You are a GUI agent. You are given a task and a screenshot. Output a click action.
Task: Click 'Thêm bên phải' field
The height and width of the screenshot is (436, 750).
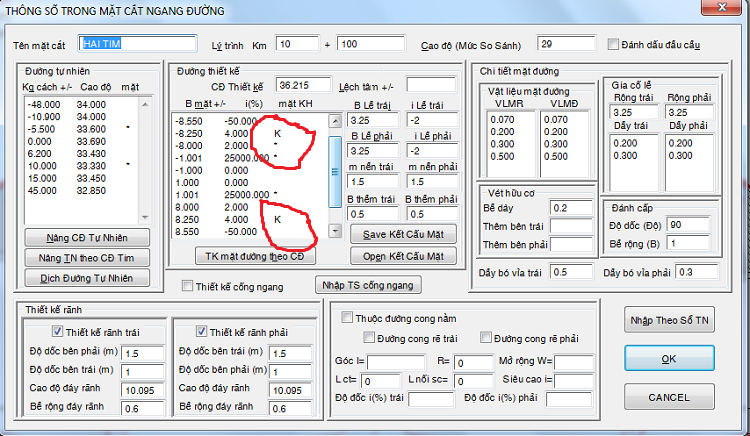tap(572, 245)
